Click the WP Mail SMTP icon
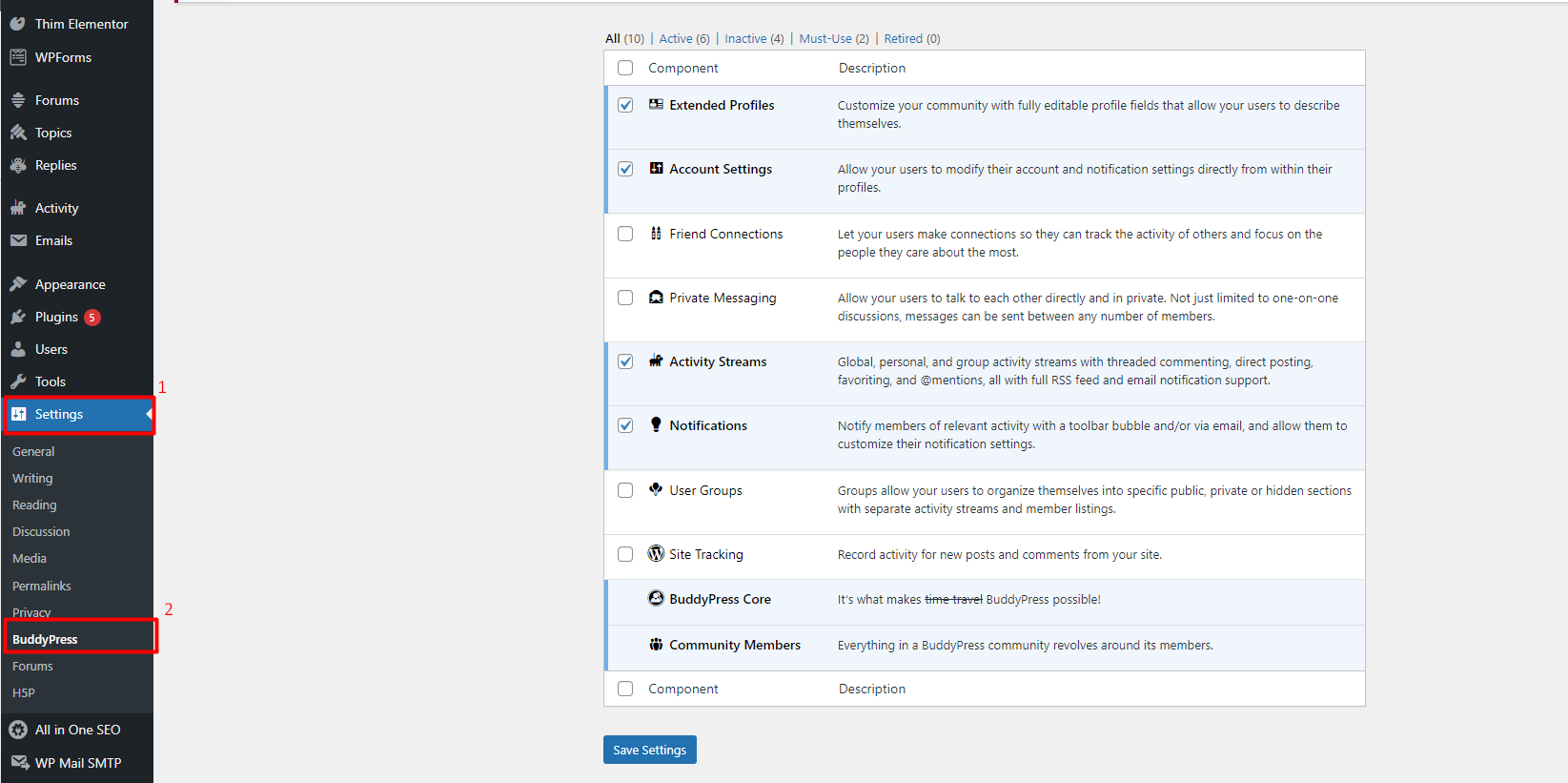1568x783 pixels. point(18,762)
